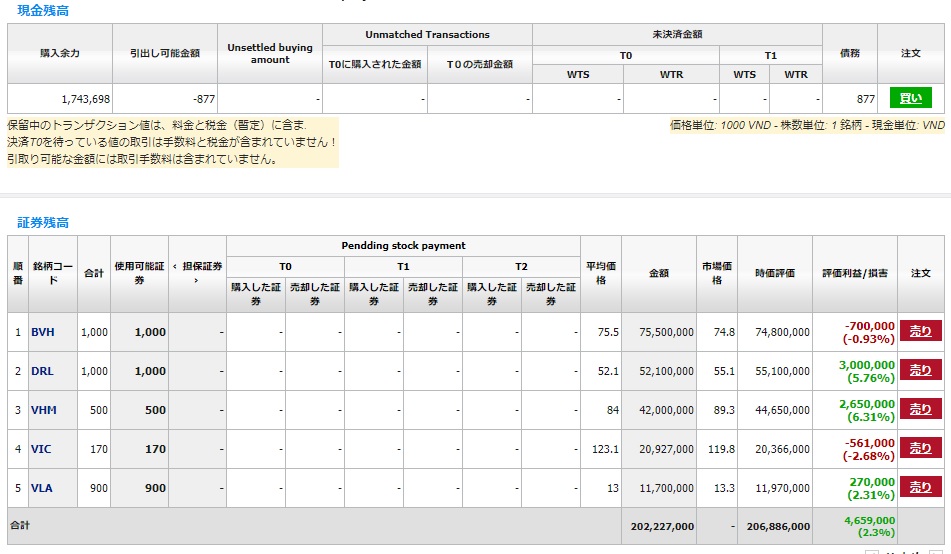Click the 銘柄コード column header
This screenshot has height=554, width=951.
[52, 273]
